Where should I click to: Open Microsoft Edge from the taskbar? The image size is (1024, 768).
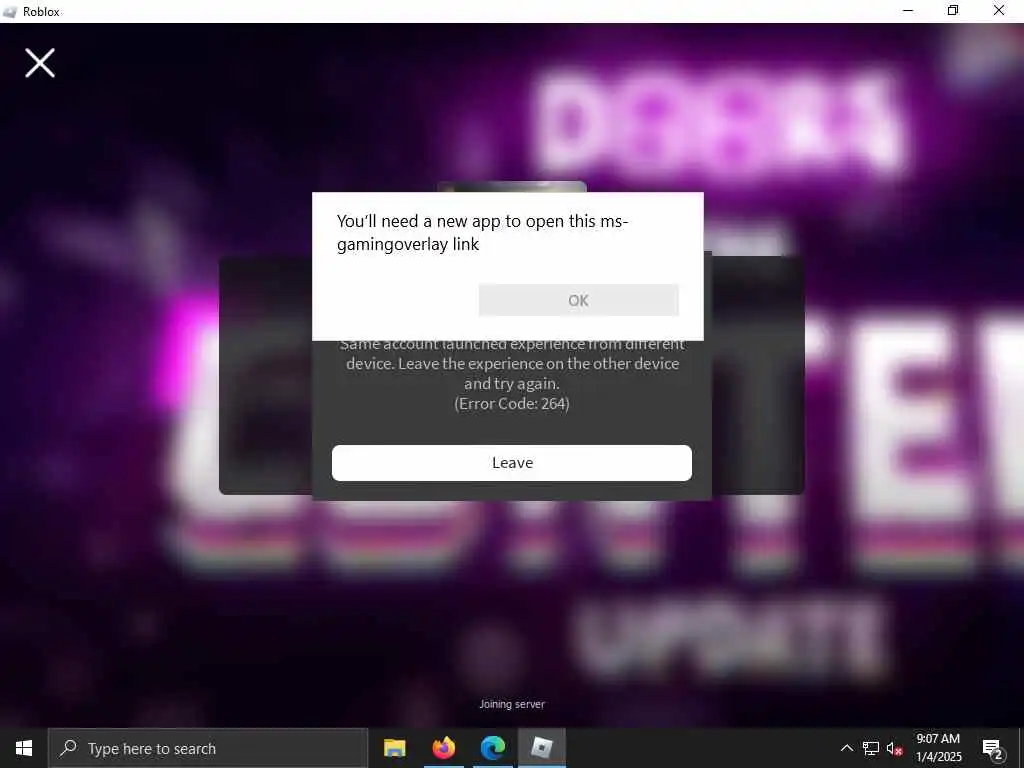(x=493, y=748)
